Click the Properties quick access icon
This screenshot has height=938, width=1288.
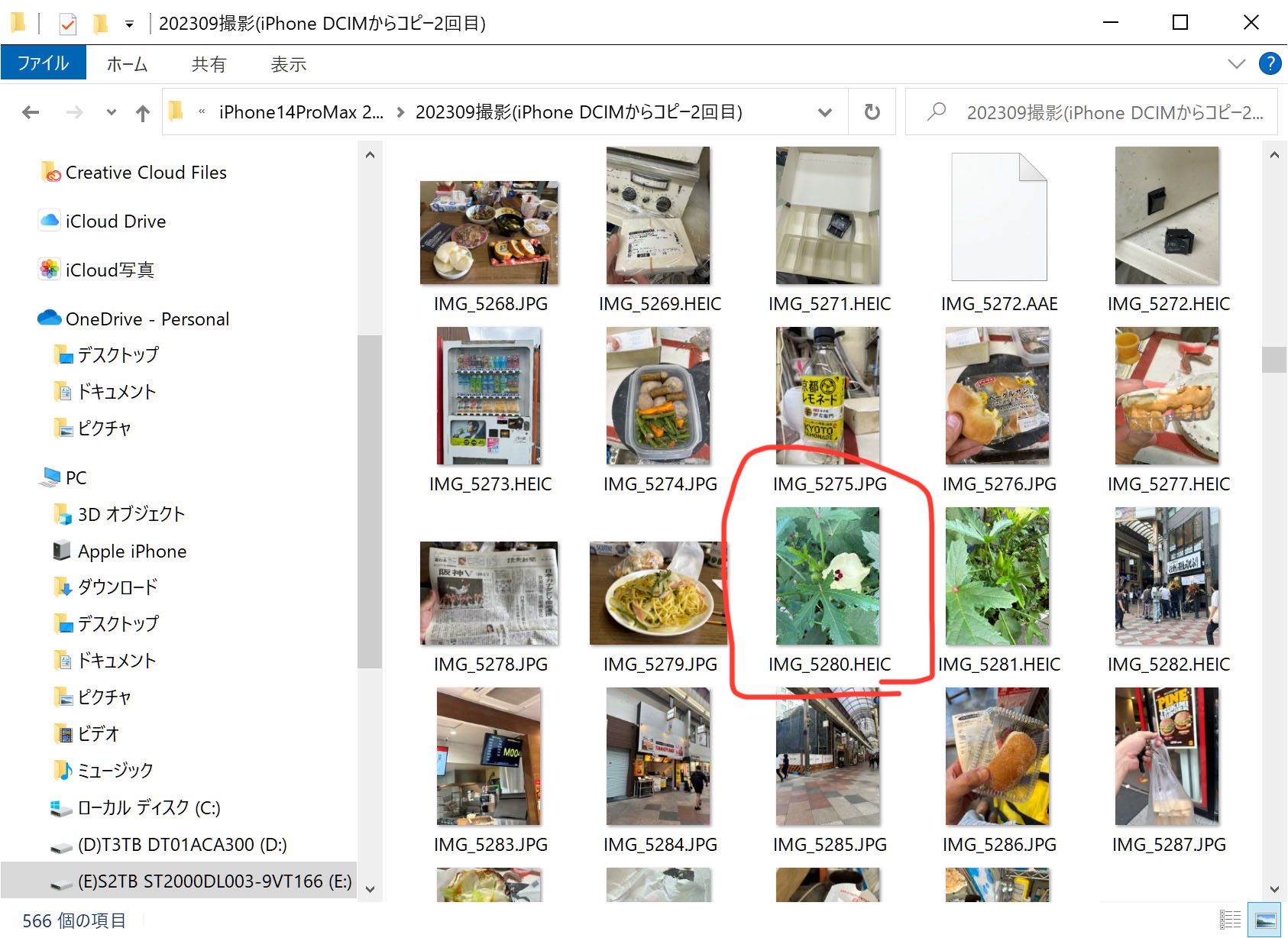point(68,24)
